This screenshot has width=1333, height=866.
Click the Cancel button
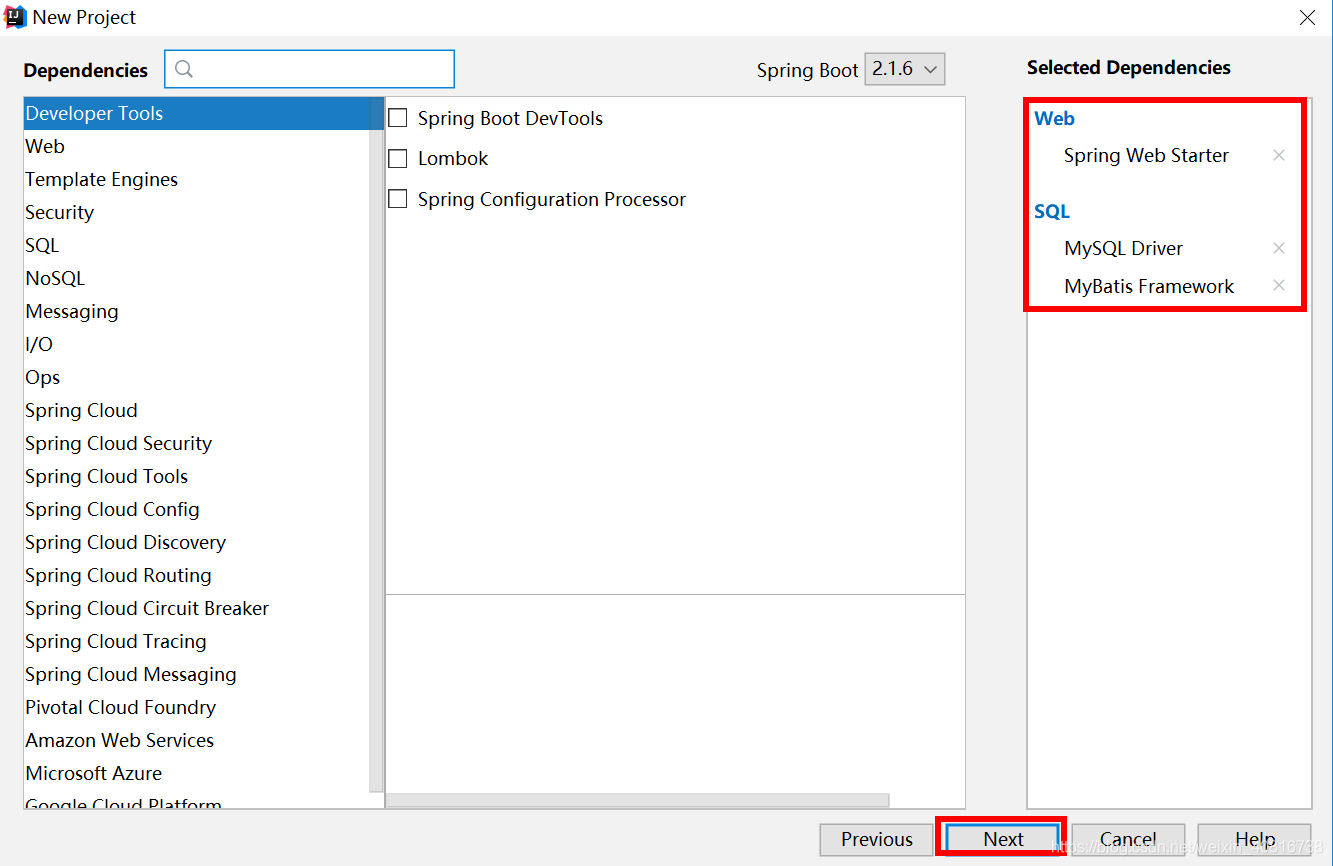coord(1128,839)
